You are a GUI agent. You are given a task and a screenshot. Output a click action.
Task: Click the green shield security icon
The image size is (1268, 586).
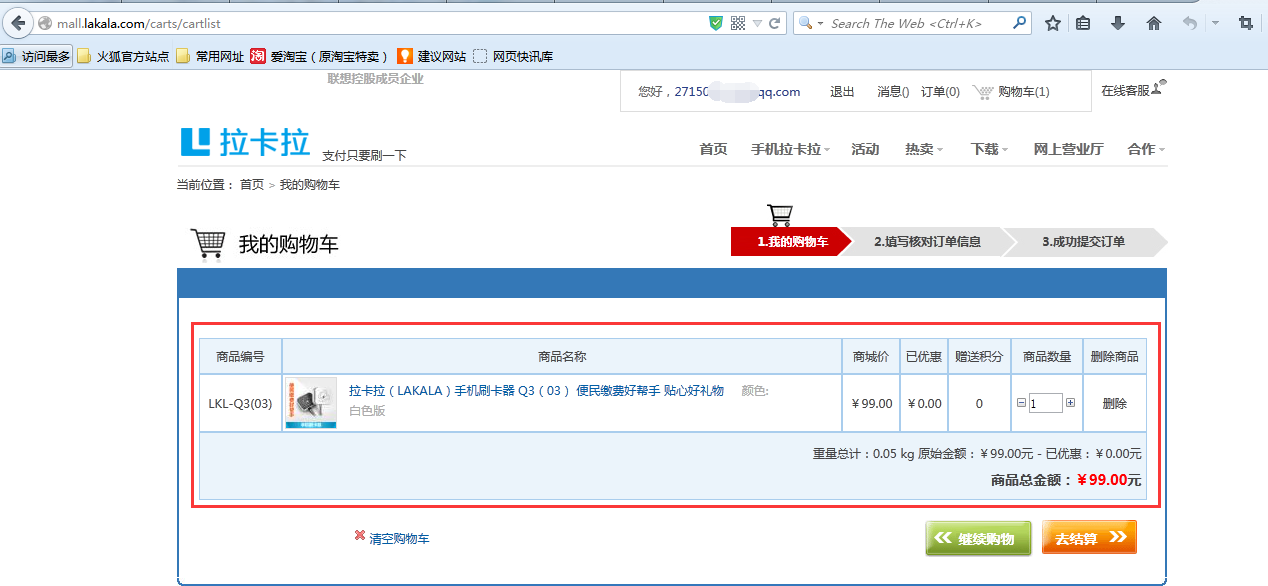click(x=716, y=23)
